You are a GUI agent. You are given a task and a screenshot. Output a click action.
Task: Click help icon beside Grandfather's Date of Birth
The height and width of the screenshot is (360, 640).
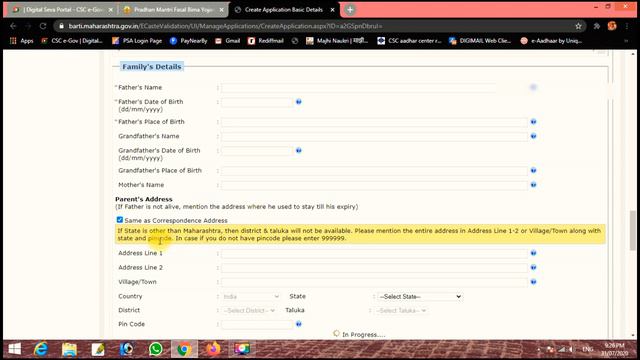point(298,150)
